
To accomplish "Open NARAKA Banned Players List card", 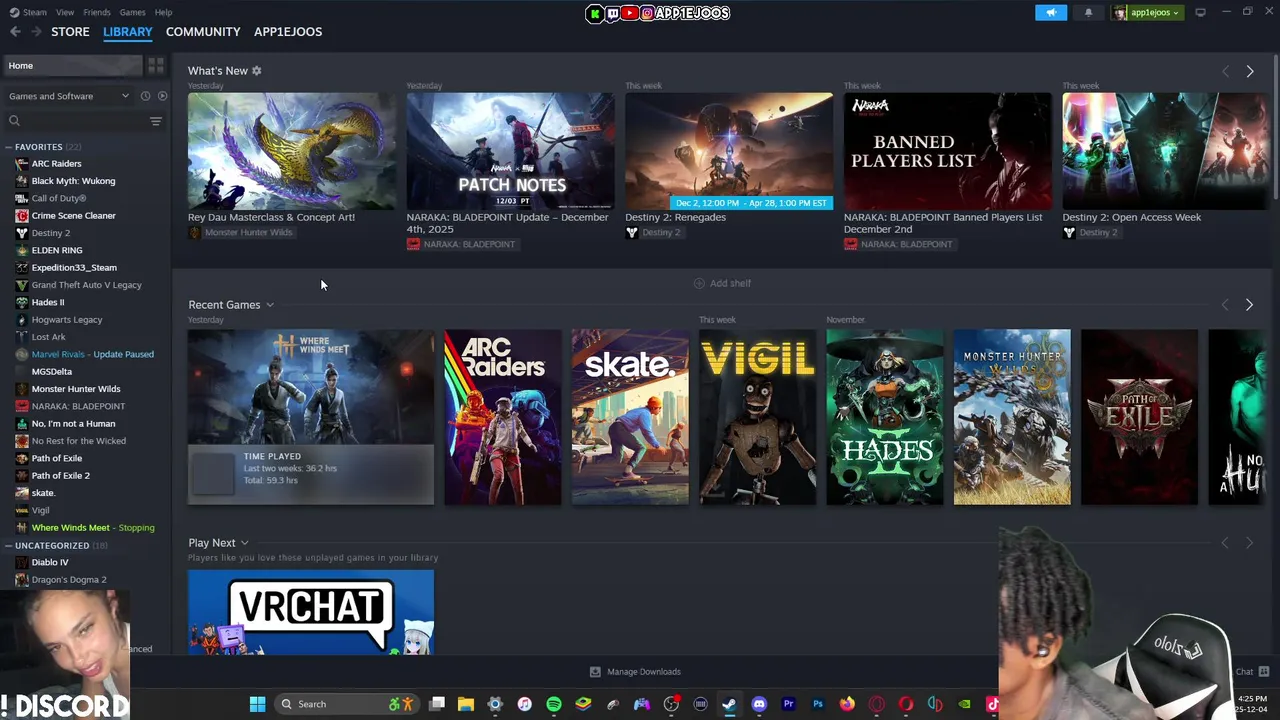I will point(947,151).
